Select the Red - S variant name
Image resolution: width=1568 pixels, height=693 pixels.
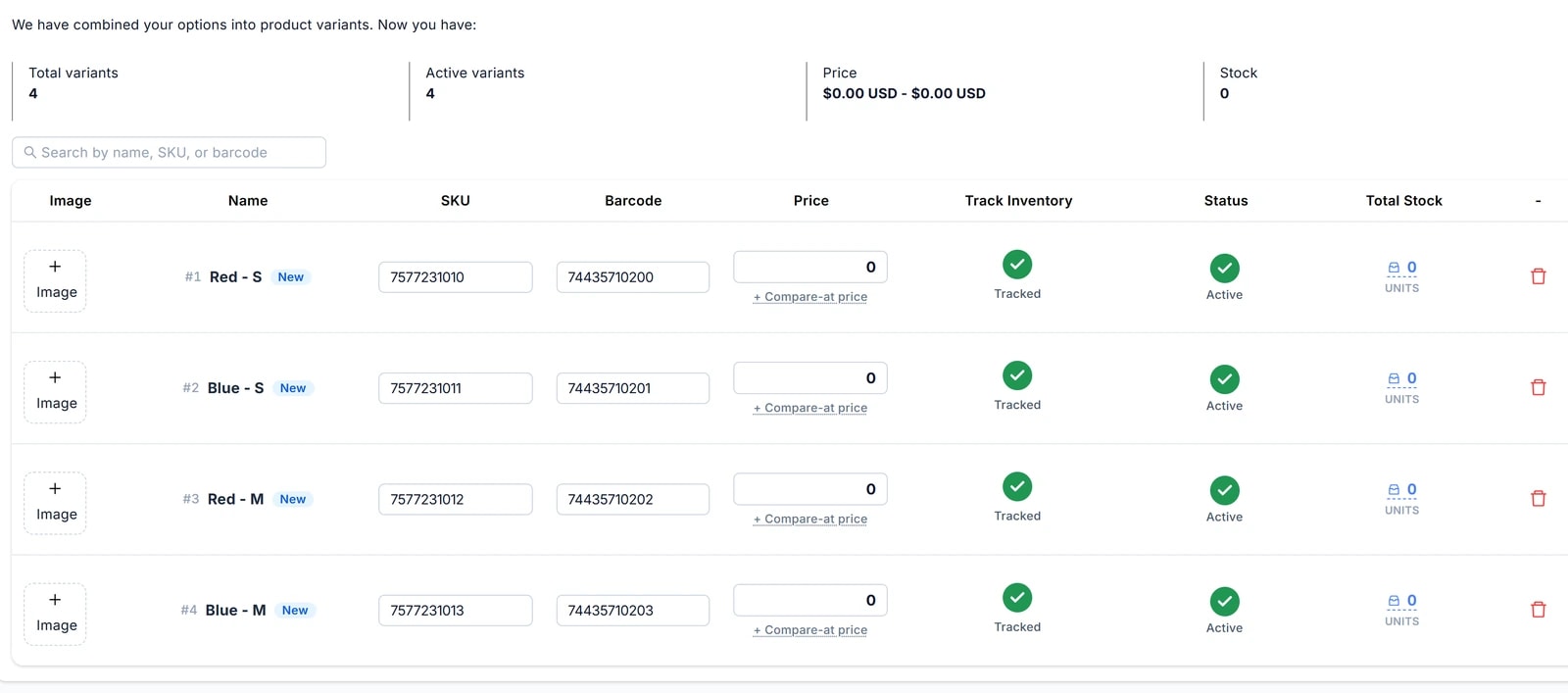pyautogui.click(x=235, y=277)
